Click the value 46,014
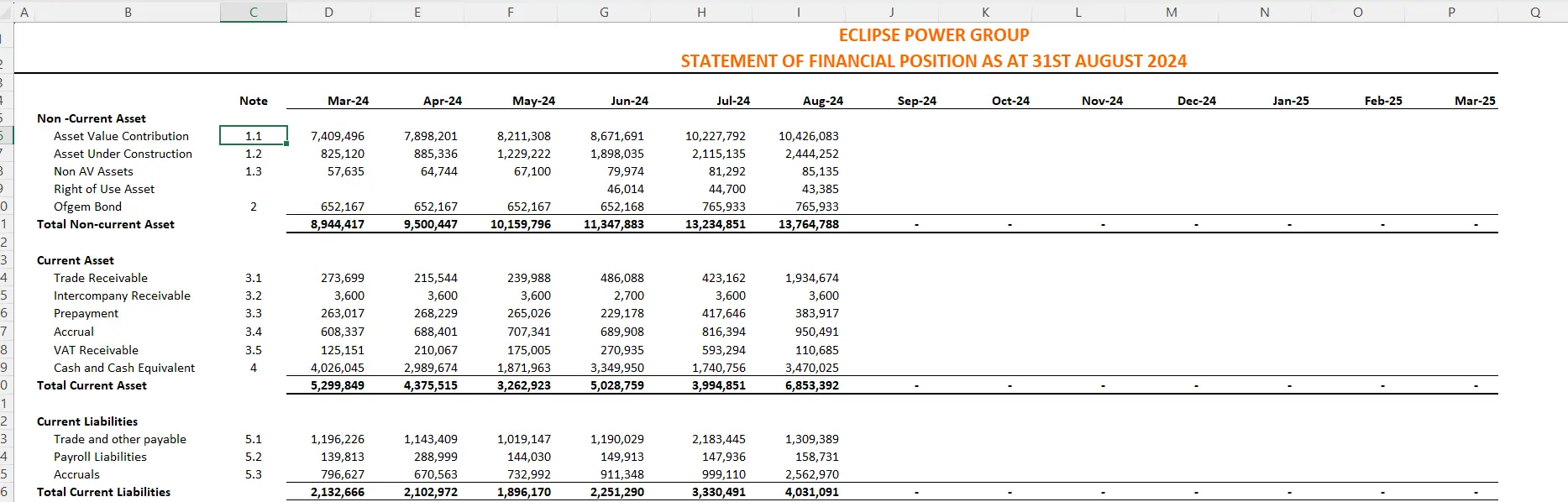Screen dimensions: 1568x502 click(x=626, y=189)
